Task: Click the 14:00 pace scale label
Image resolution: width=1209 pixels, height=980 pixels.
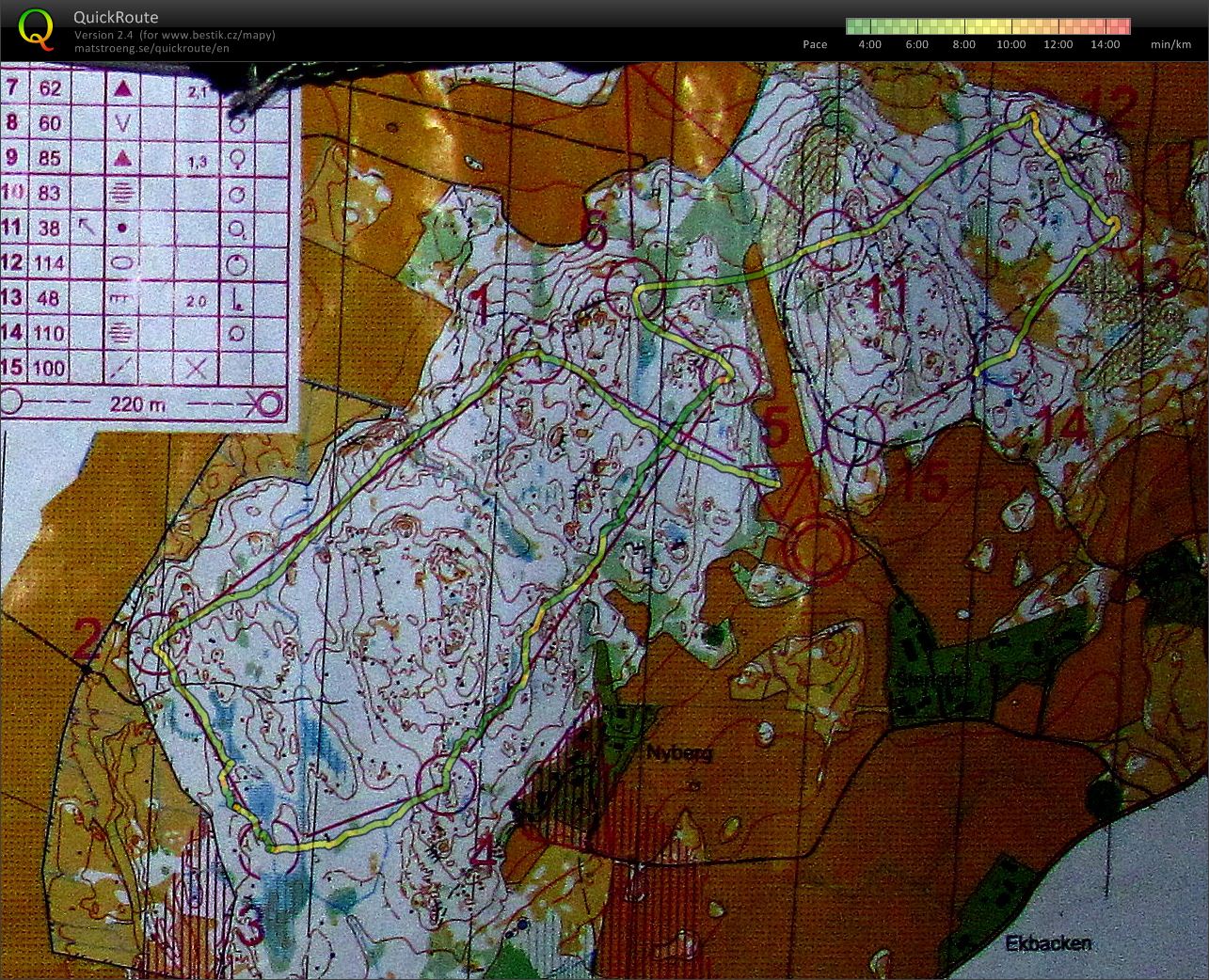Action: tap(1106, 44)
